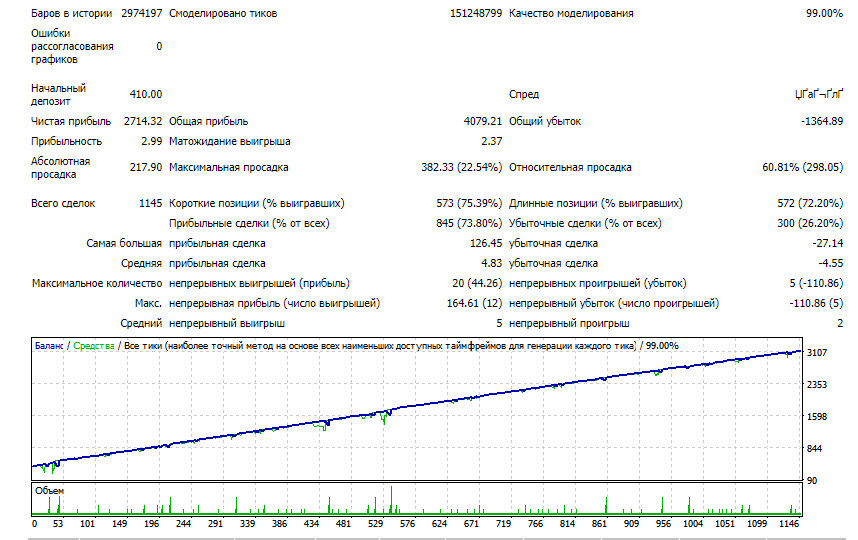Click trade number 53 on the x-axis
The width and height of the screenshot is (858, 540).
58,524
